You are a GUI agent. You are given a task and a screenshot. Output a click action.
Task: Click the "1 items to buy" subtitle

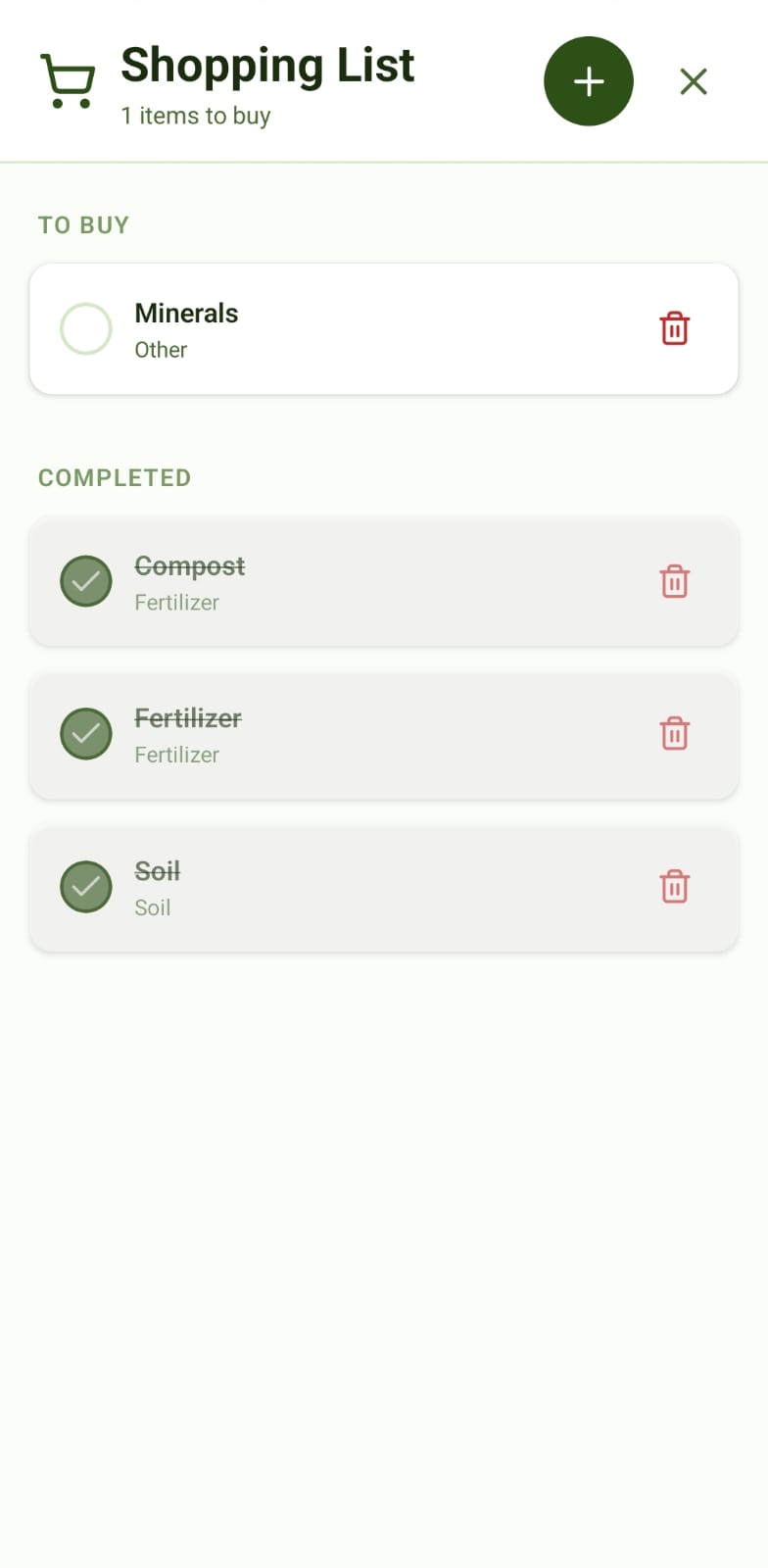tap(195, 116)
